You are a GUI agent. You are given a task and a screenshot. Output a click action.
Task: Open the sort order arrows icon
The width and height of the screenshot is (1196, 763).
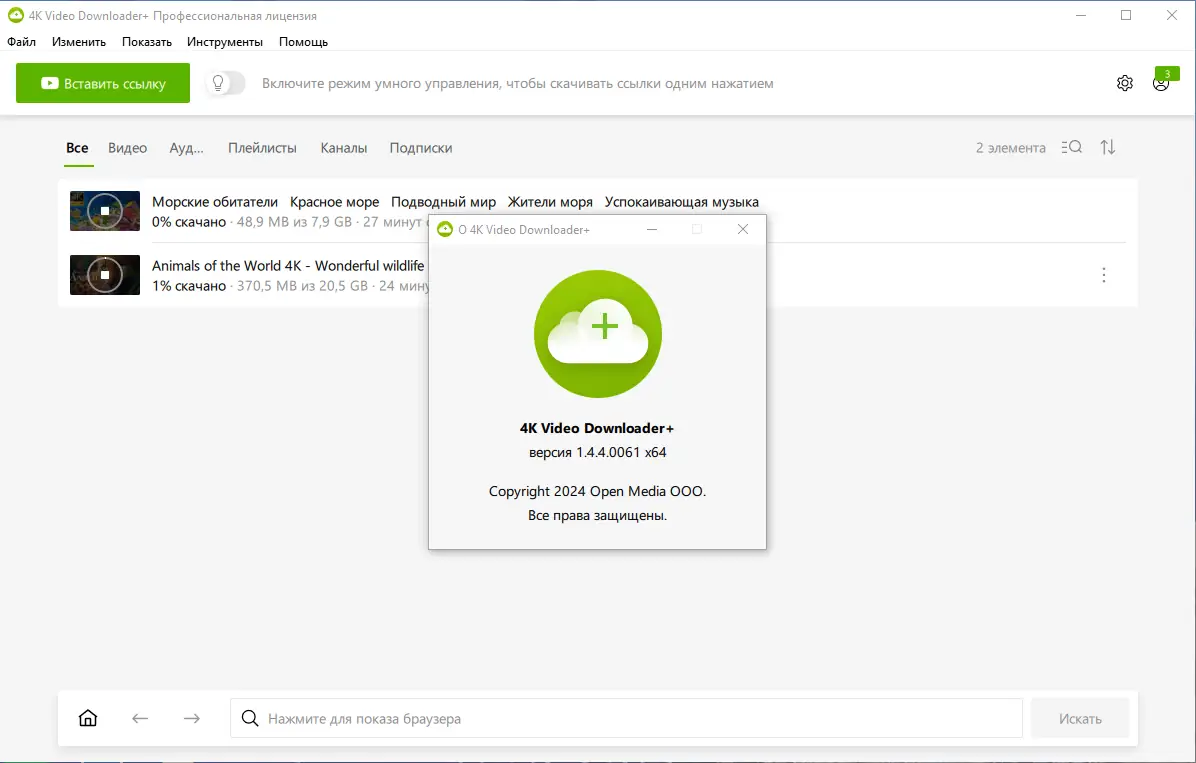click(x=1108, y=147)
